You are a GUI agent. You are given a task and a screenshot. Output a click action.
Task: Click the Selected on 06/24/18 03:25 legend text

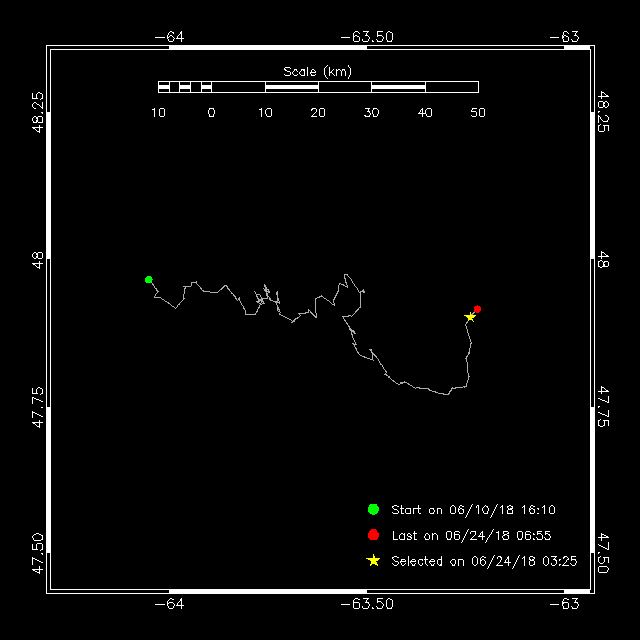[x=484, y=561]
